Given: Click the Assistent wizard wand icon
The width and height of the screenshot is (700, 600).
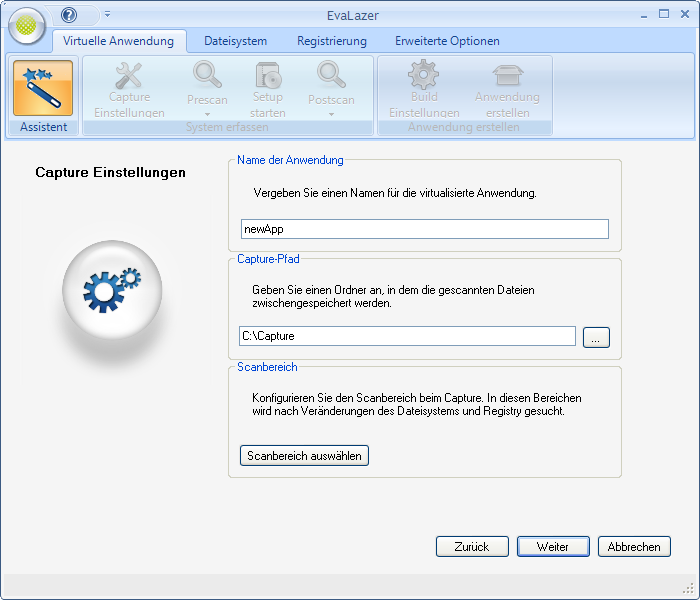Looking at the screenshot, I should [x=43, y=88].
